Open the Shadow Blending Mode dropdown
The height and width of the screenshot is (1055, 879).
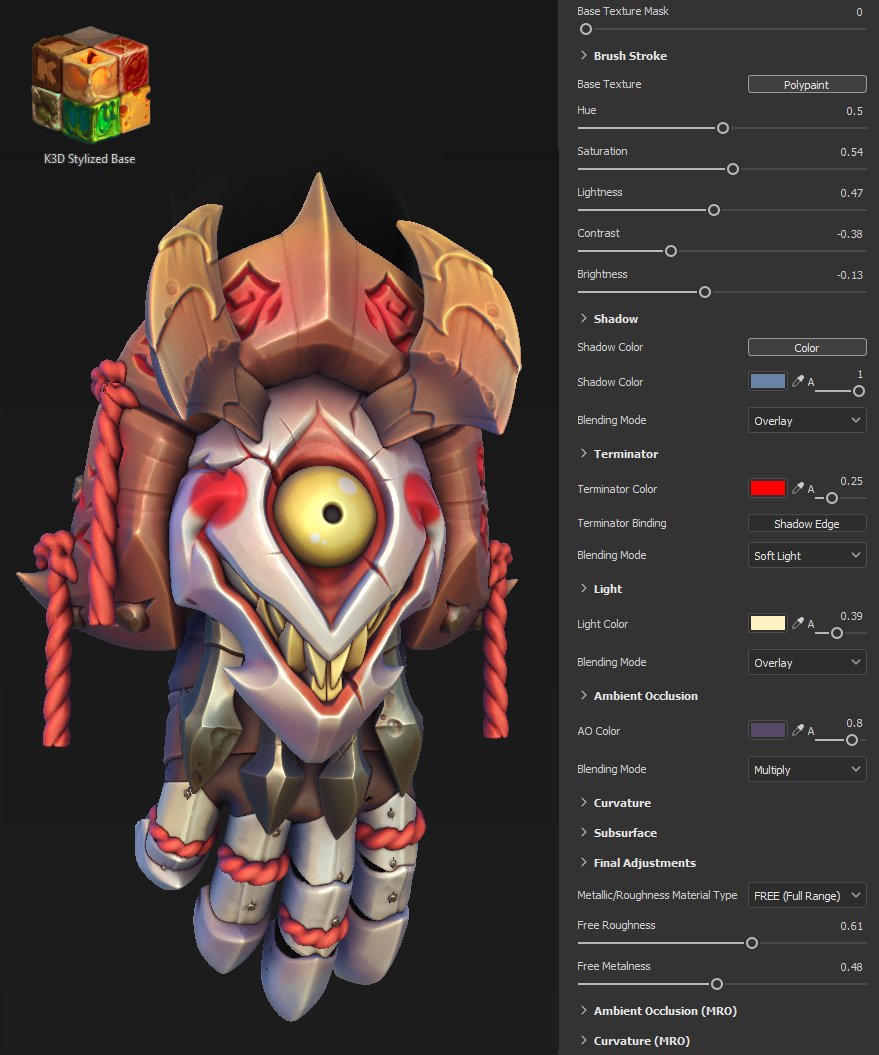click(x=807, y=421)
